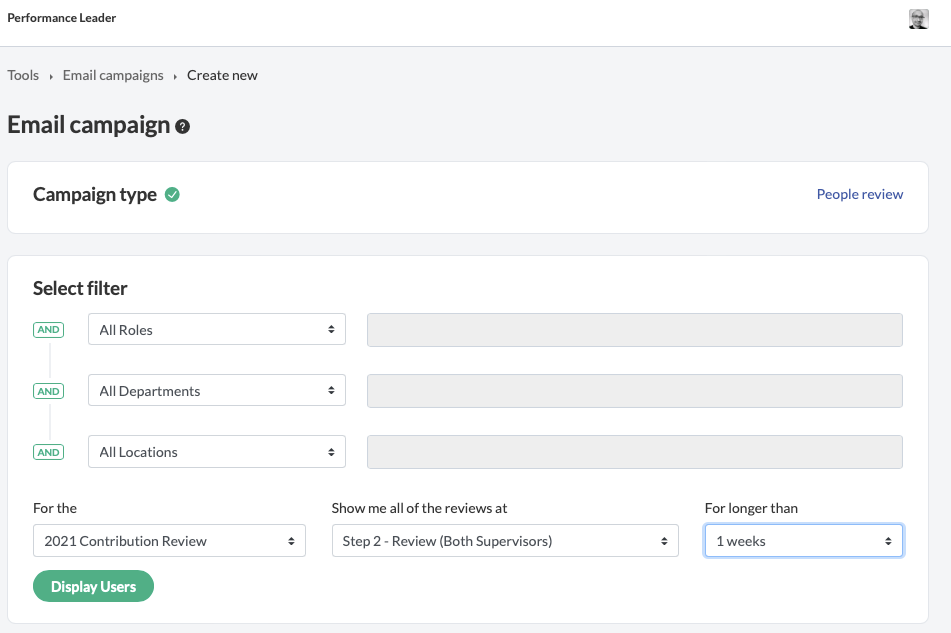Open the Step 2 - Review step dropdown
Image resolution: width=951 pixels, height=633 pixels.
click(504, 541)
